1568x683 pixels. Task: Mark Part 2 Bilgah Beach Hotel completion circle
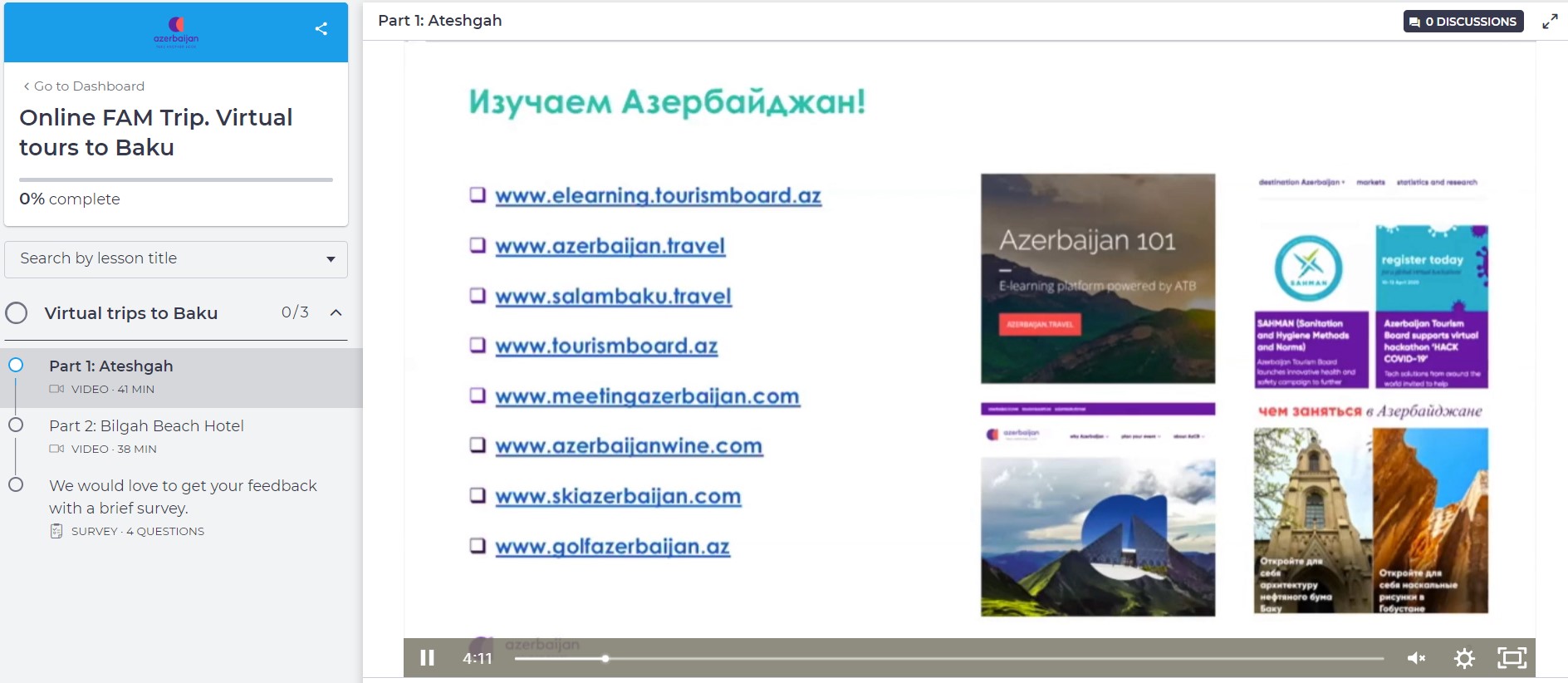(x=16, y=425)
